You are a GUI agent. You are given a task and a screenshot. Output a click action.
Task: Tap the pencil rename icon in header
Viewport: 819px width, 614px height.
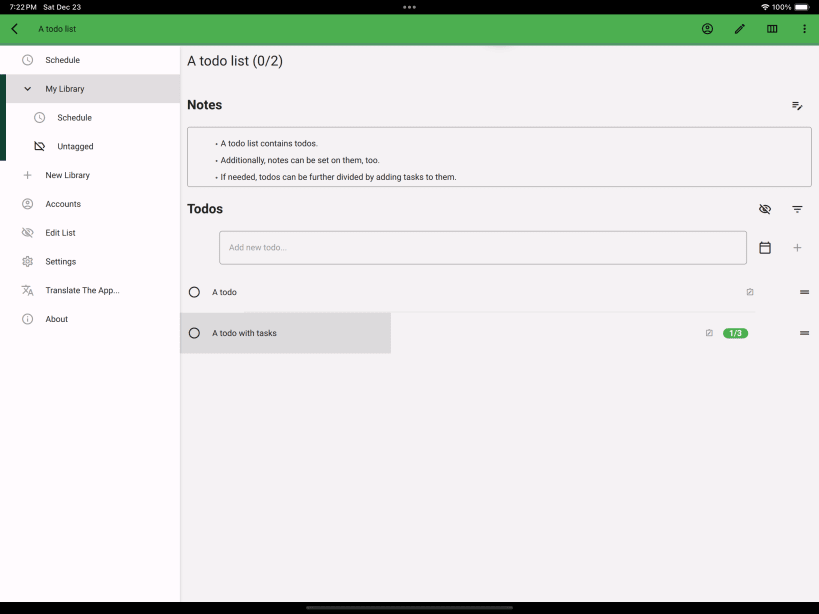(740, 29)
